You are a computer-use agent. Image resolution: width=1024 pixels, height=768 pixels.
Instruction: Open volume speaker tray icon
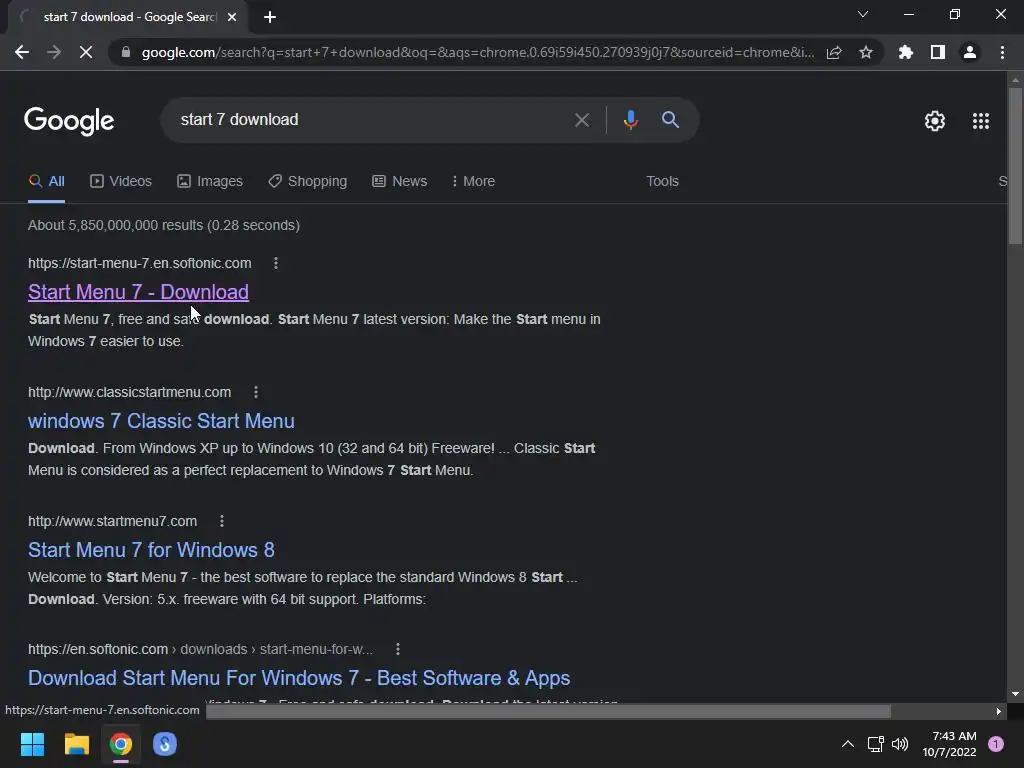(x=900, y=744)
